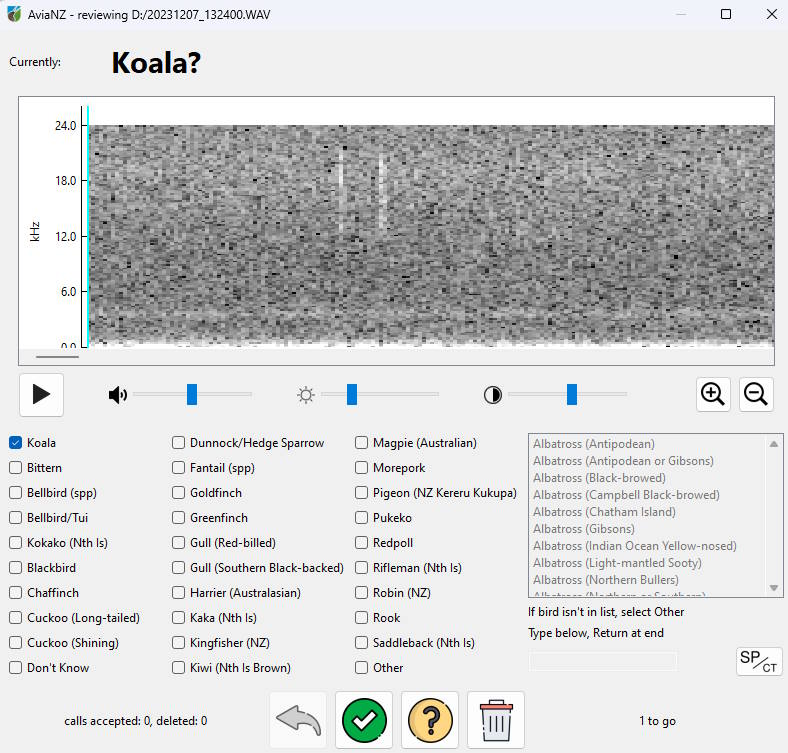Image resolution: width=788 pixels, height=753 pixels.
Task: Zoom out of the spectrogram
Action: point(756,395)
